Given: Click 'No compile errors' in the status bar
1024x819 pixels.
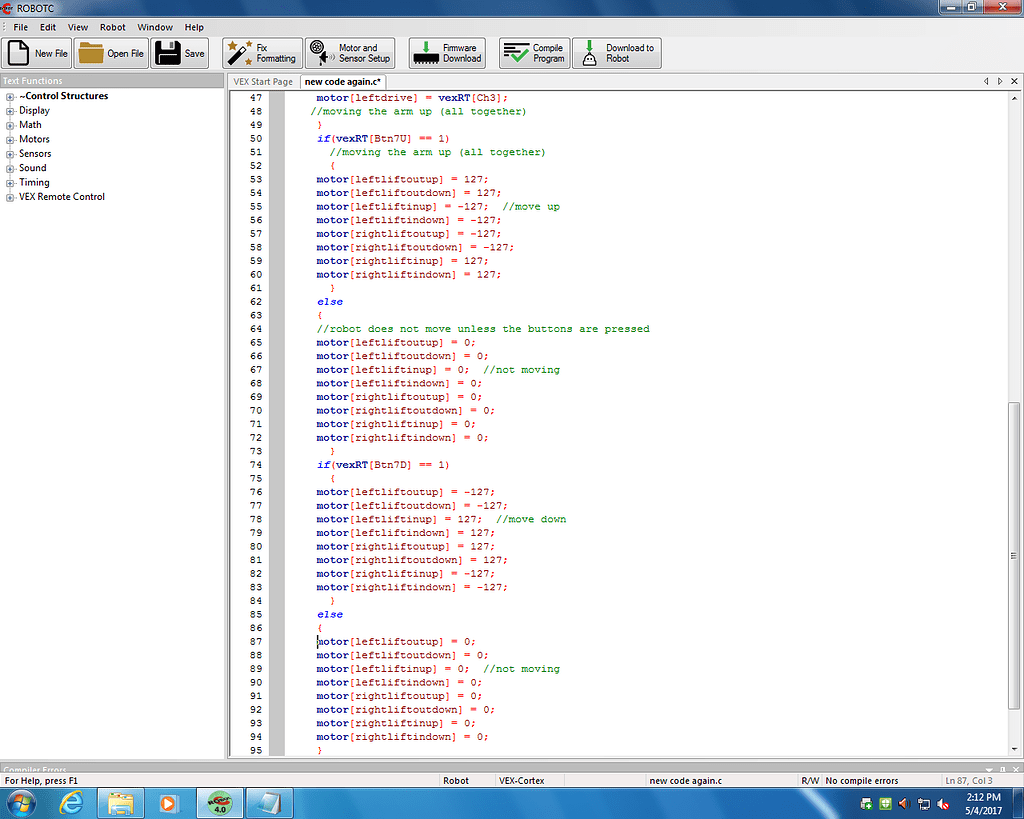Looking at the screenshot, I should 861,780.
